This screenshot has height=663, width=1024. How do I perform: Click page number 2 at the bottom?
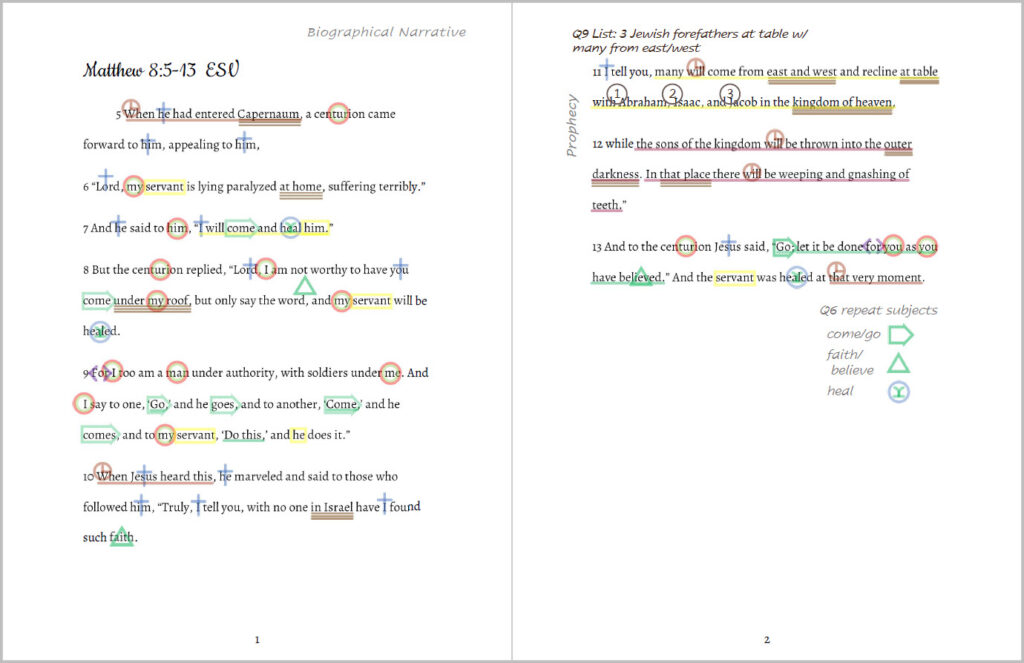[x=767, y=640]
